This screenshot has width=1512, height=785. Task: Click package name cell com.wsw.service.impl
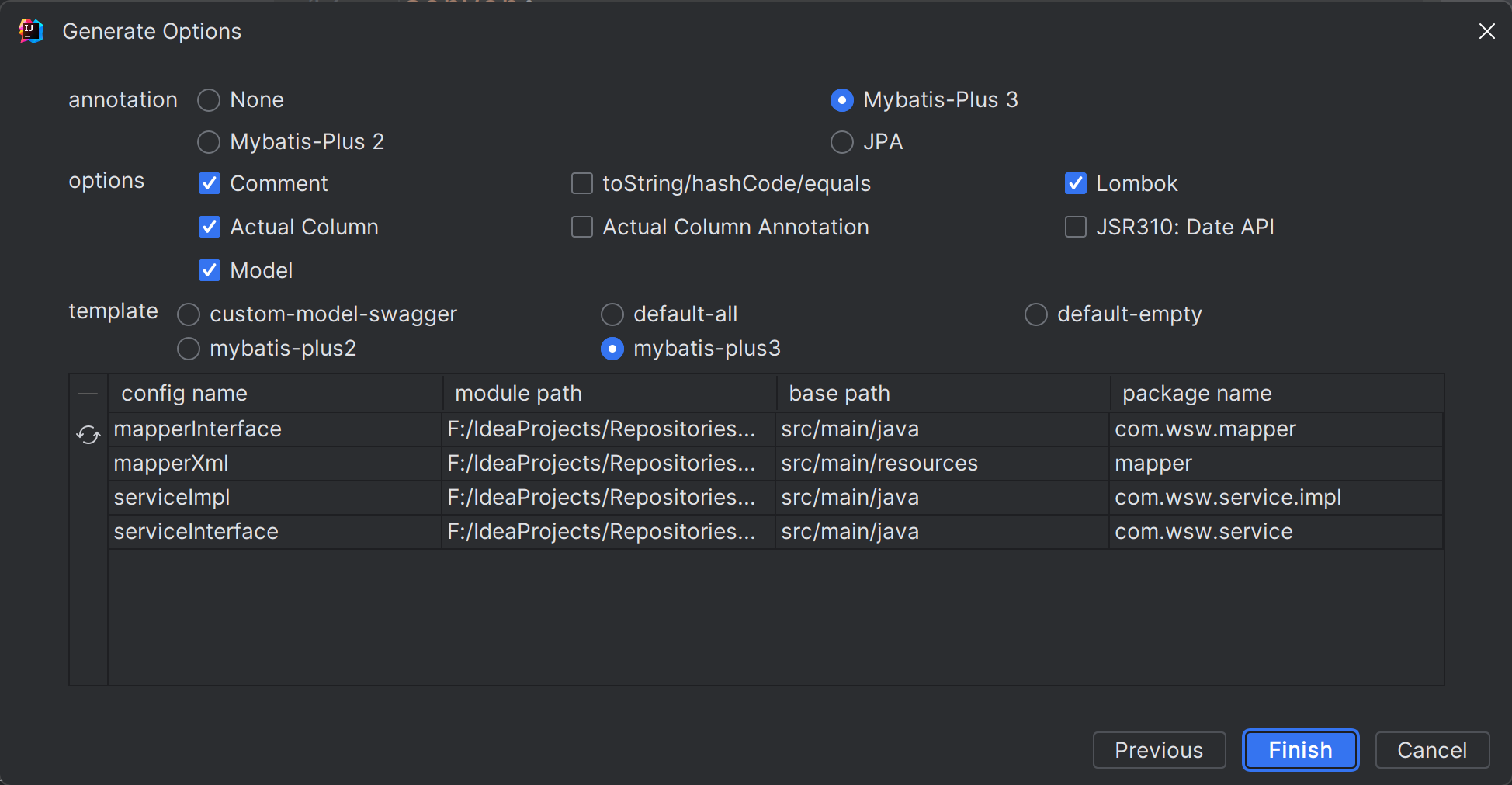pos(1228,498)
